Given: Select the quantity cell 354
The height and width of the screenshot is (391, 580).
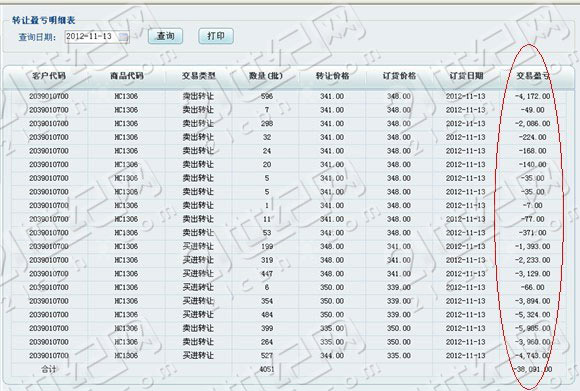Looking at the screenshot, I should pyautogui.click(x=267, y=301).
